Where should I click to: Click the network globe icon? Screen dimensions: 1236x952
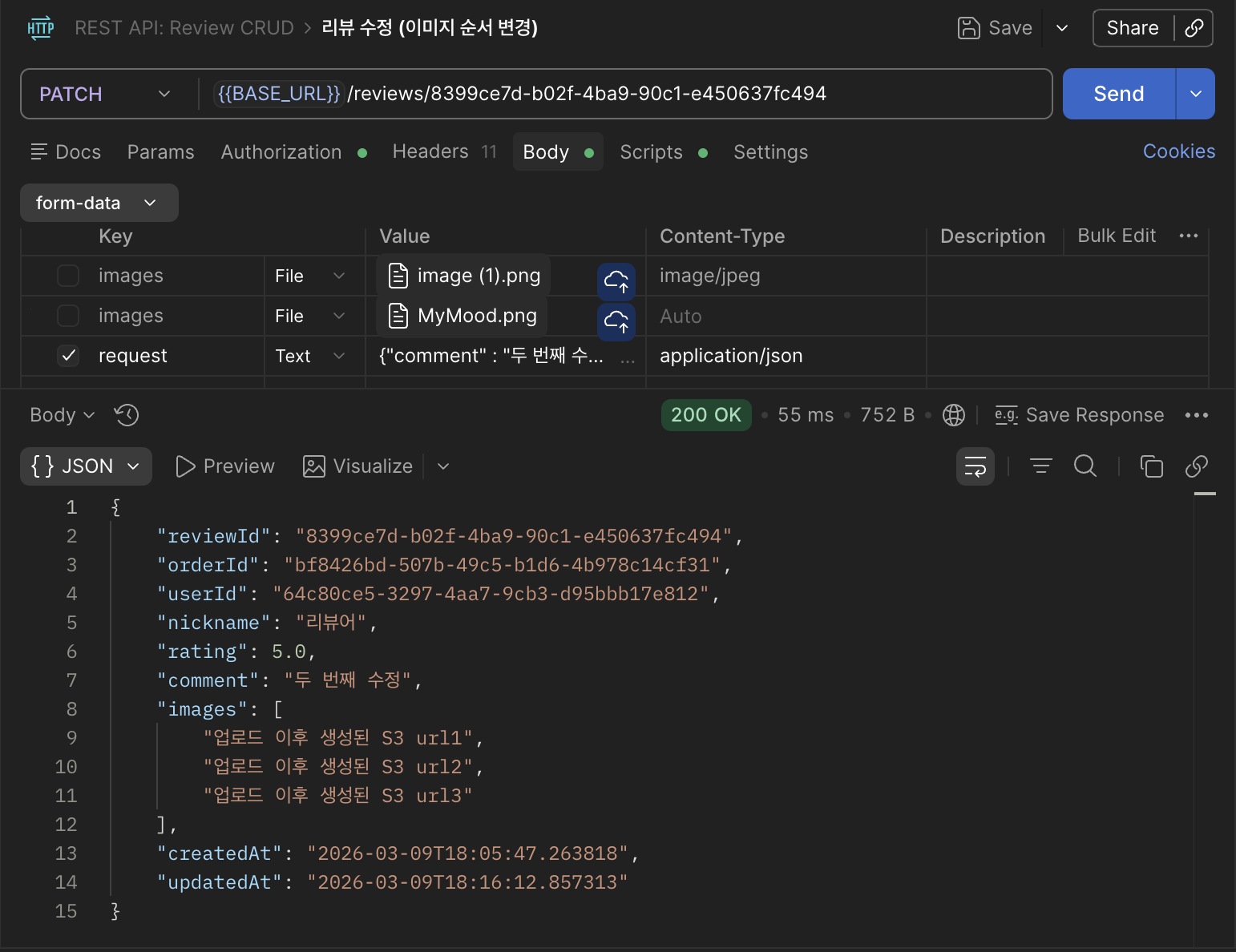pyautogui.click(x=954, y=415)
